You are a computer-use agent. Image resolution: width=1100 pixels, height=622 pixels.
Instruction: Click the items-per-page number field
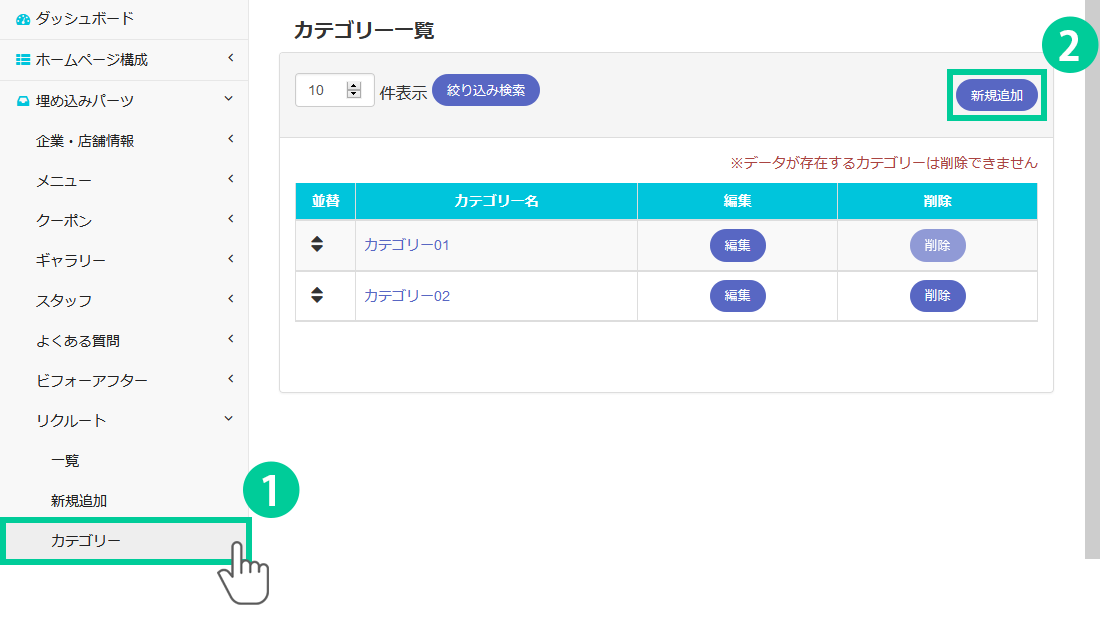(322, 90)
